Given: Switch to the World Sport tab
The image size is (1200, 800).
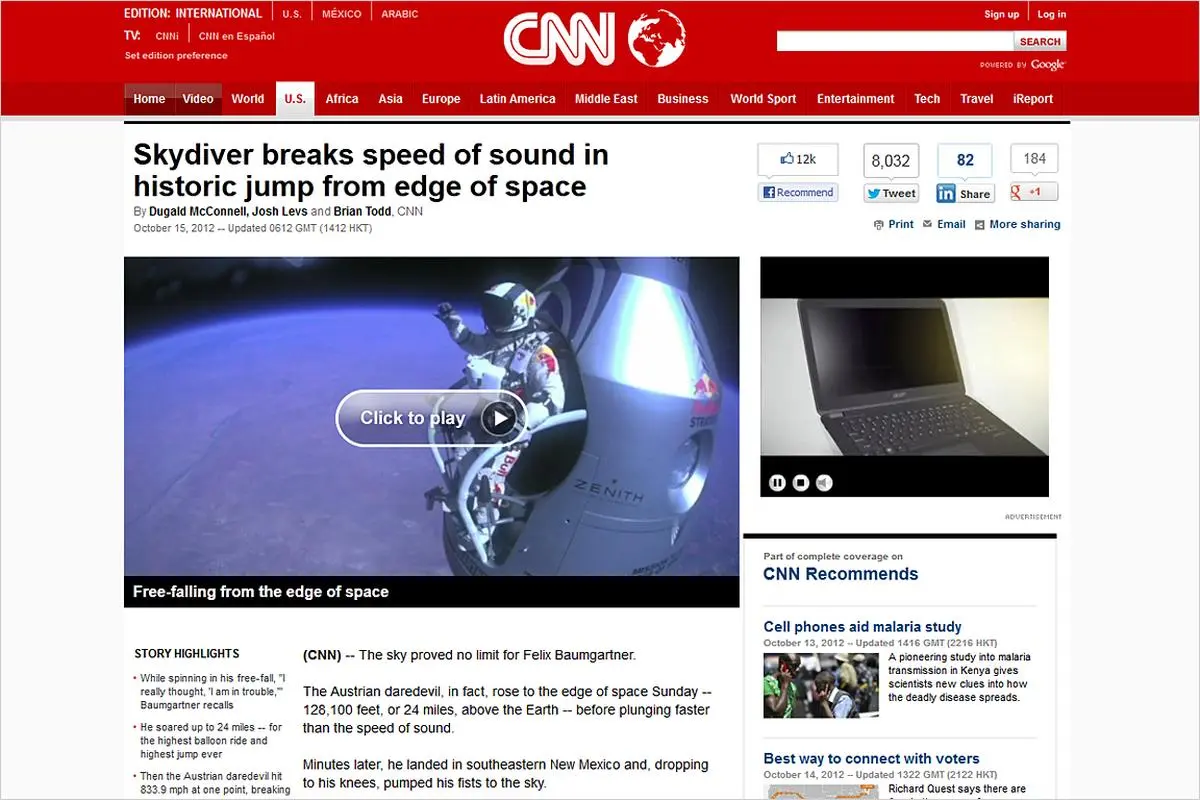Looking at the screenshot, I should coord(763,99).
